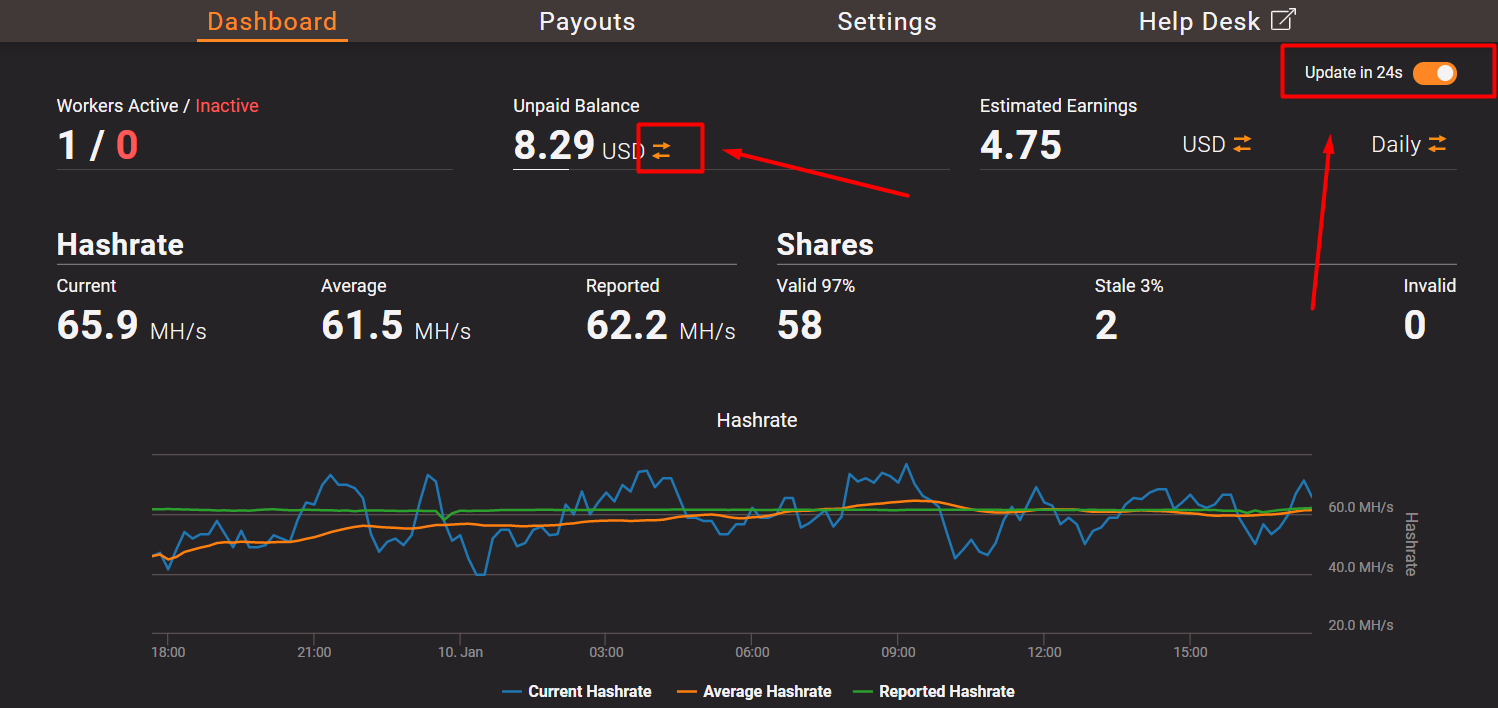This screenshot has width=1498, height=708.
Task: Click the red Inactive workers label
Action: click(x=227, y=106)
